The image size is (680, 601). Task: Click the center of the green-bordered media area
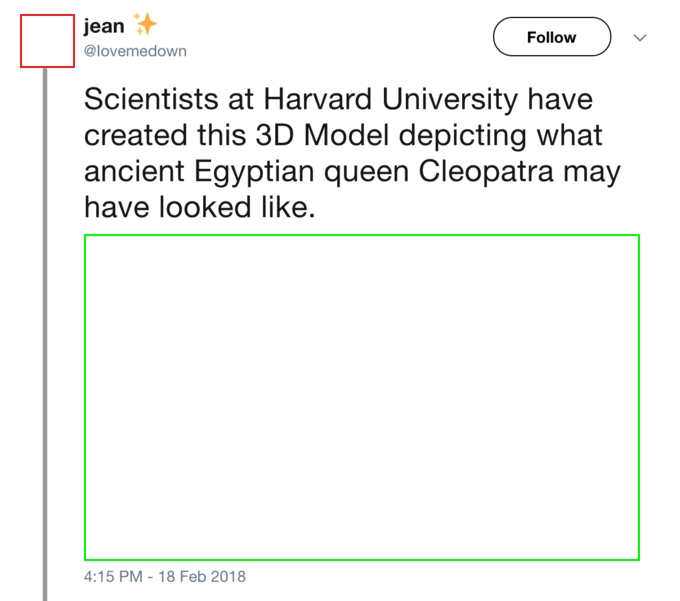pos(362,397)
